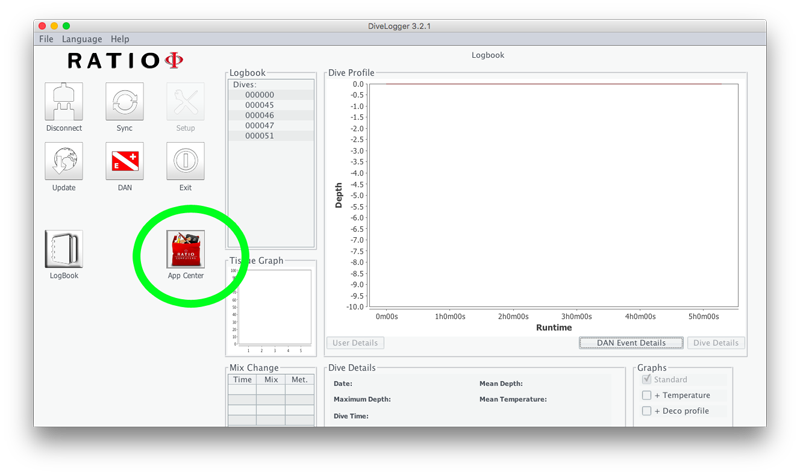
Task: Click the DAN Event Details button
Action: click(631, 343)
